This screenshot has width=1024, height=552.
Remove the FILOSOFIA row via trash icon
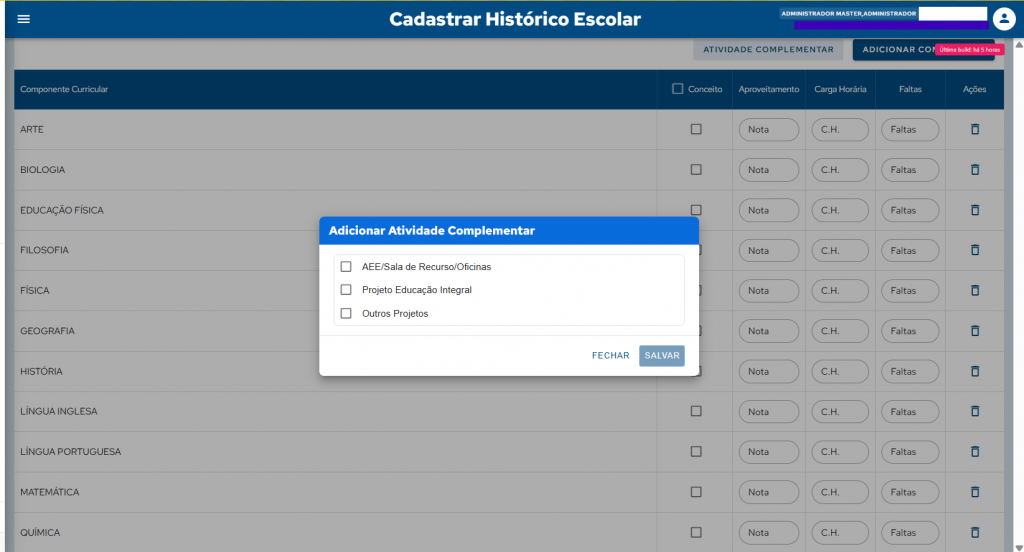(x=975, y=250)
